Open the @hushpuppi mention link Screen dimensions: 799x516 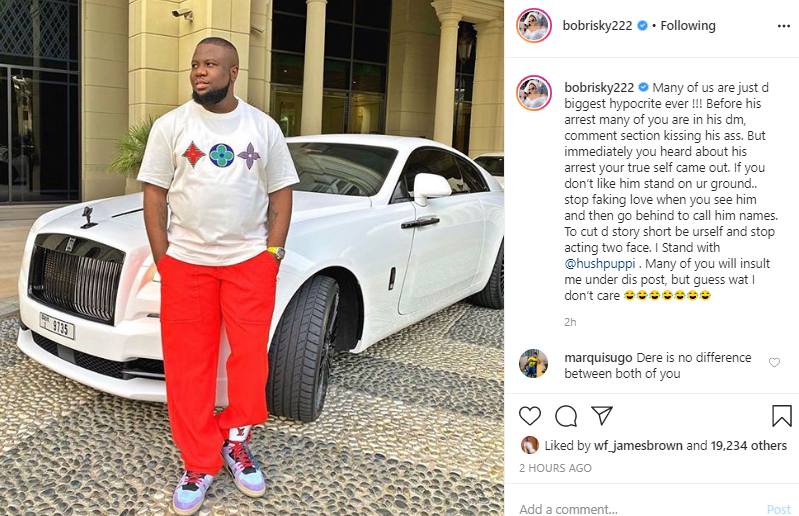pyautogui.click(x=600, y=264)
